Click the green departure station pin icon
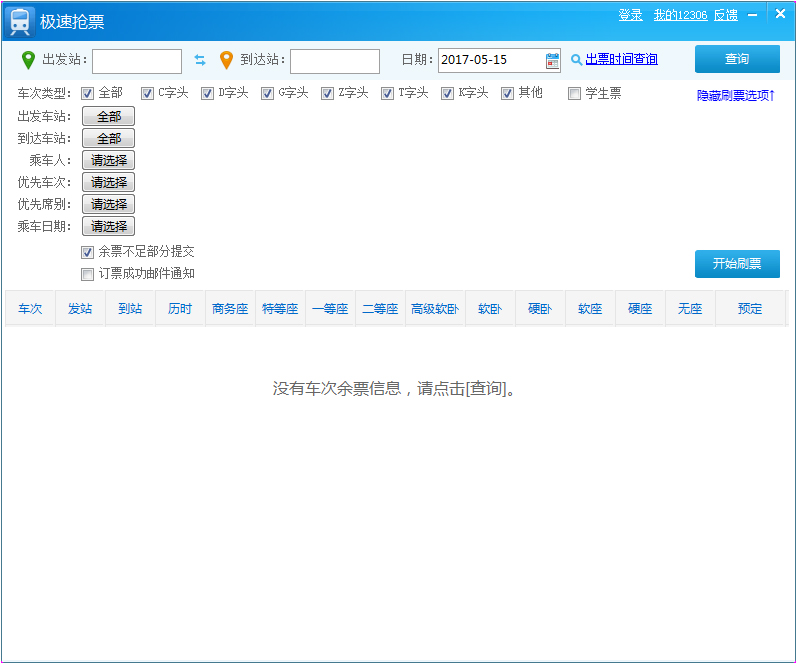This screenshot has width=798, height=665. 28,60
